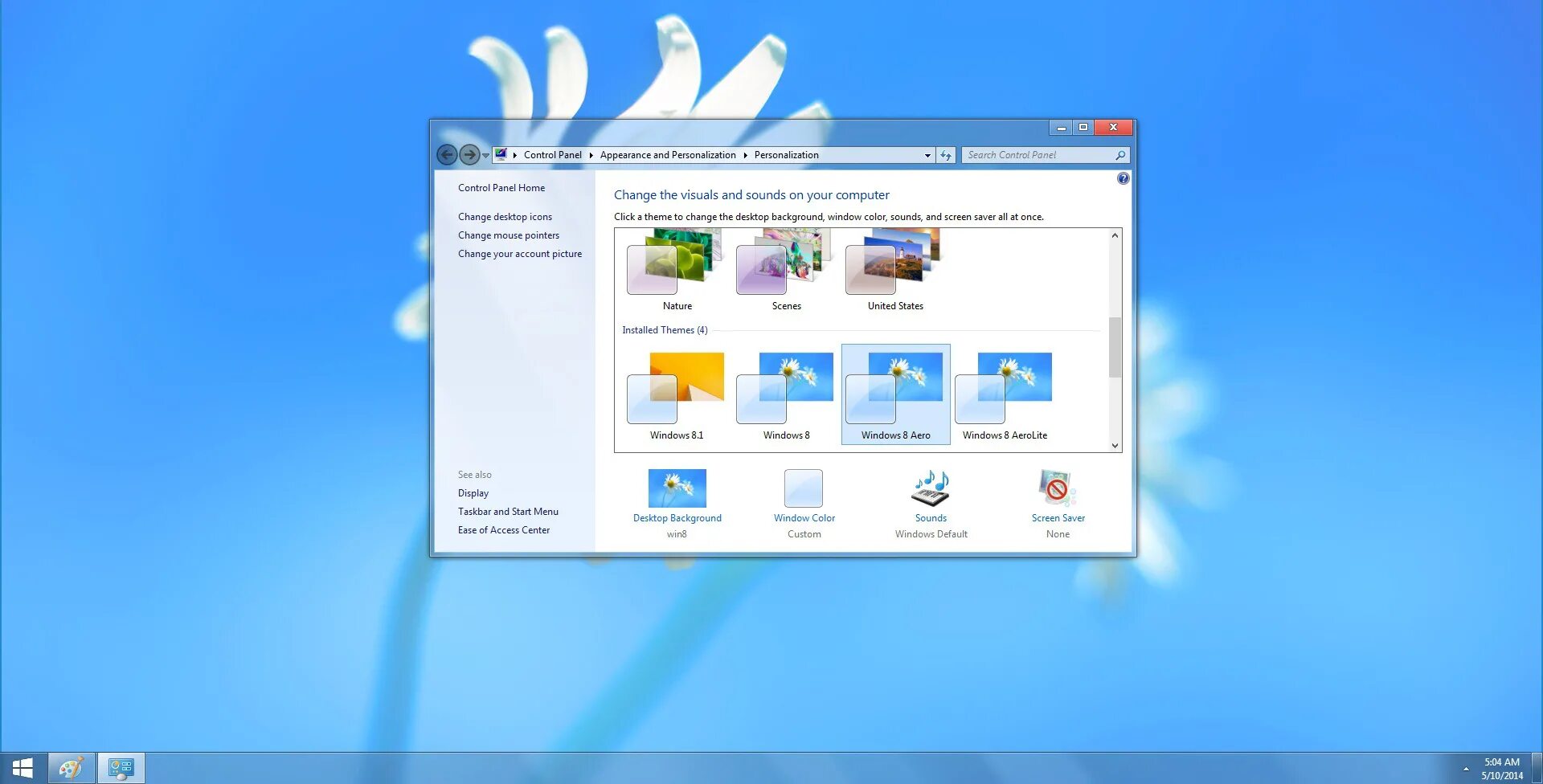Viewport: 1543px width, 784px height.
Task: Apply the Windows 8 AeroLite theme
Action: (x=1005, y=394)
